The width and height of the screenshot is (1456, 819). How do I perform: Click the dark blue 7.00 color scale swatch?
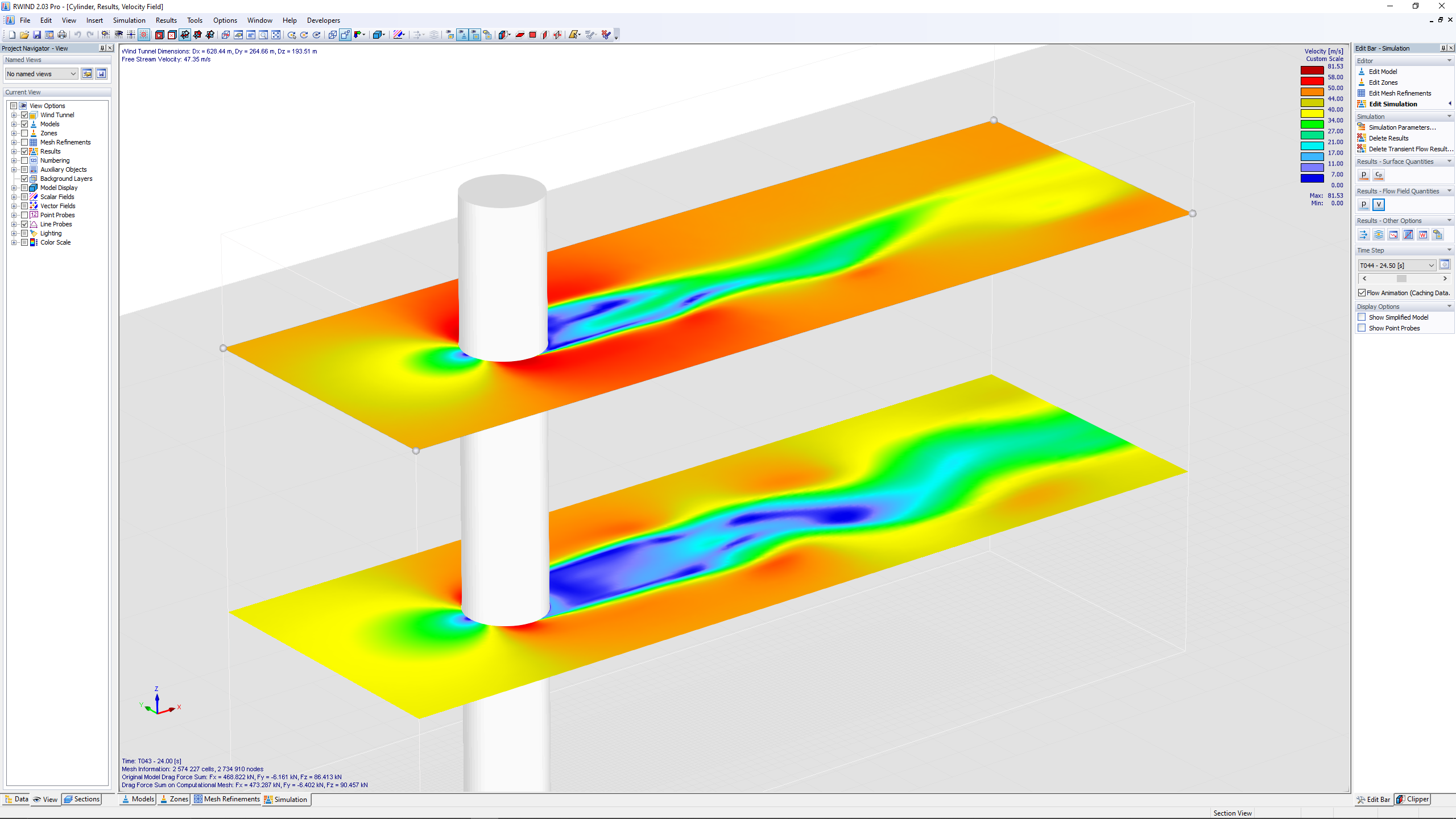[x=1312, y=179]
